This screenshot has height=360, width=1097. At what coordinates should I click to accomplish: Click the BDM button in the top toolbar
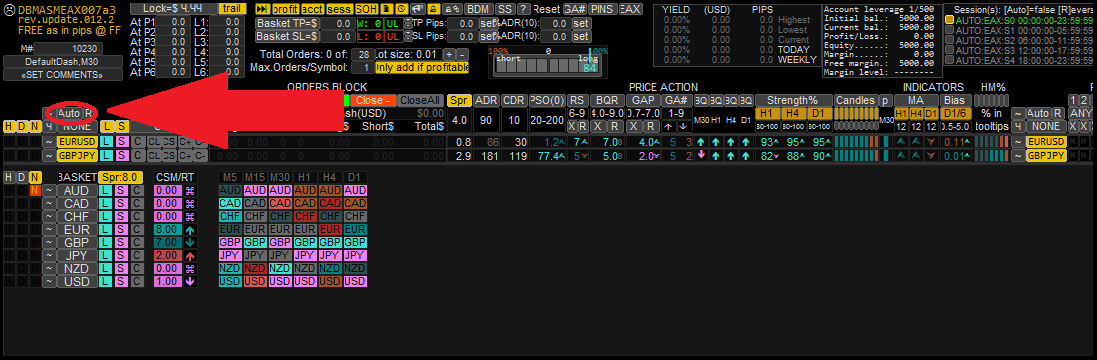[x=479, y=9]
